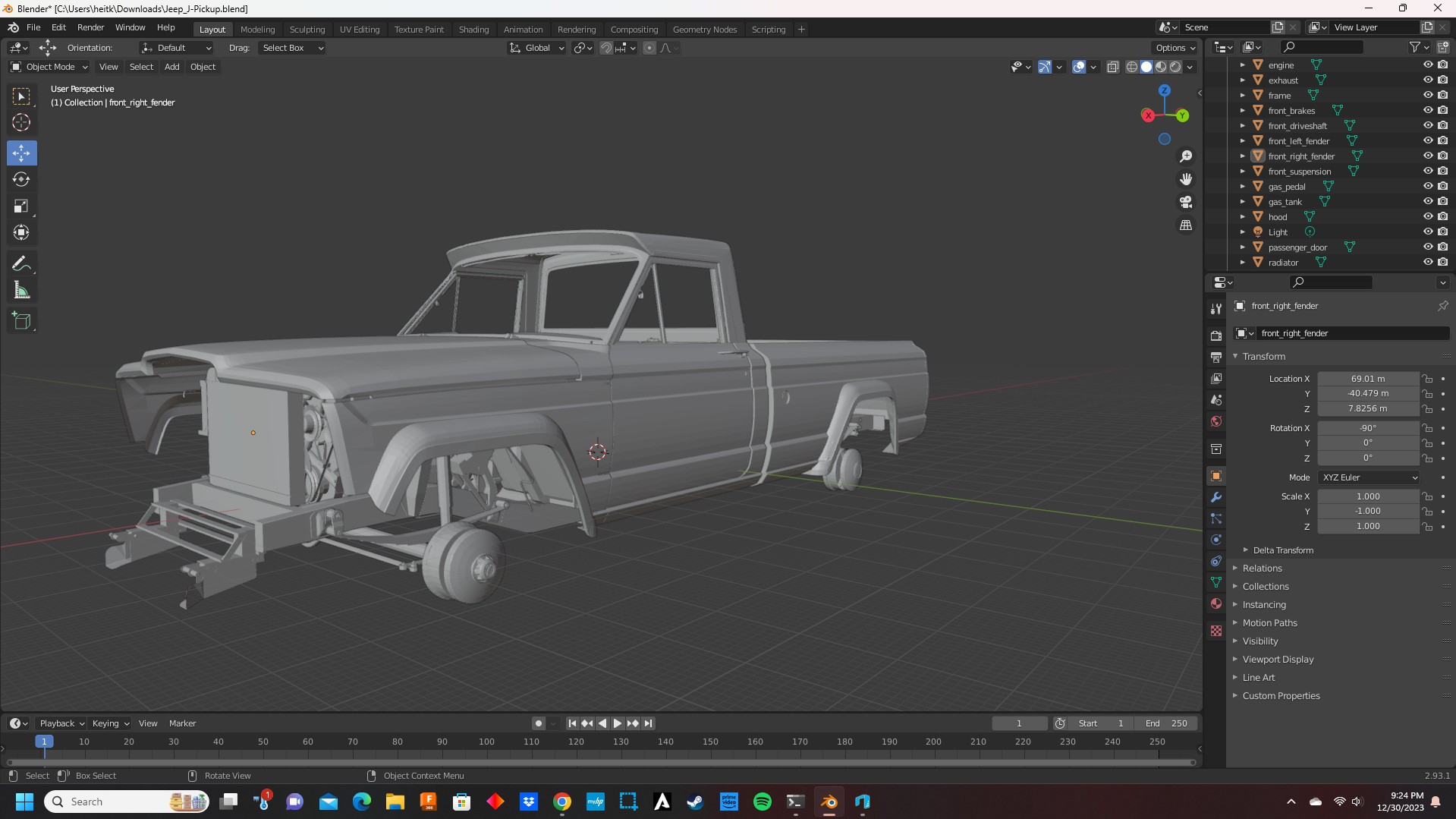Open the Material properties tab
Image resolution: width=1456 pixels, height=819 pixels.
click(x=1216, y=604)
